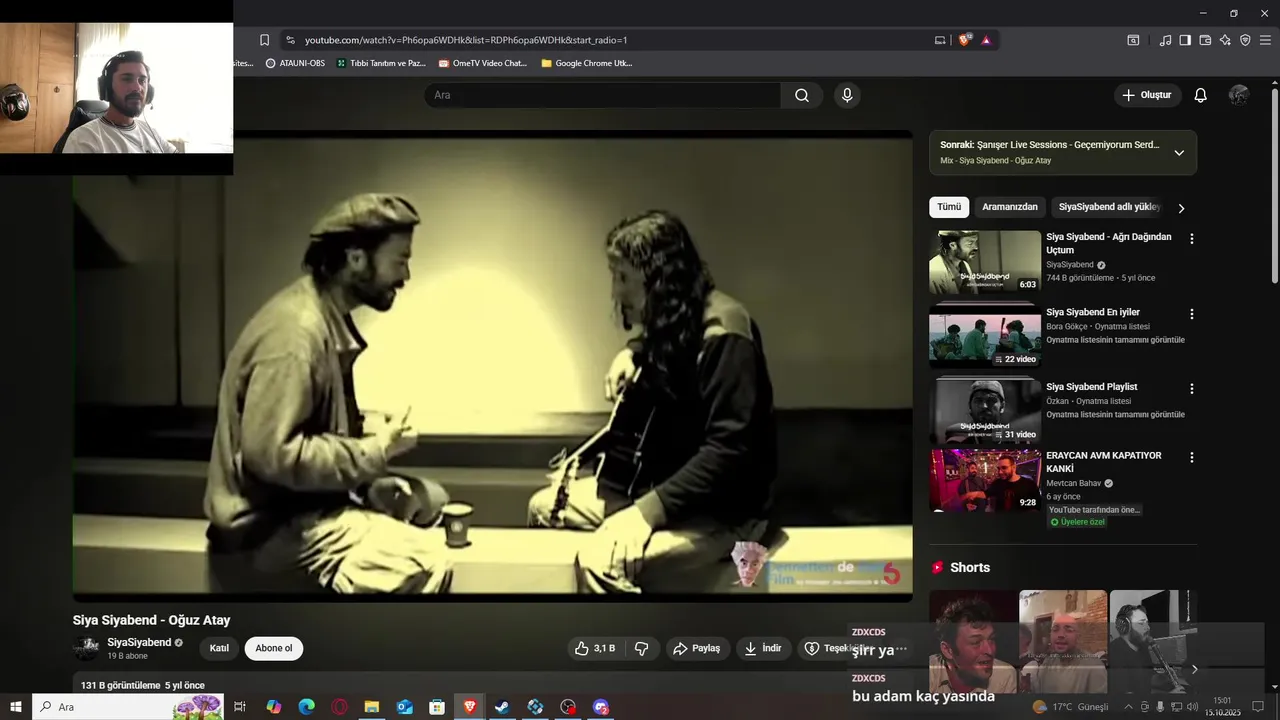Open Opera browser from the taskbar
This screenshot has height=720, width=1280.
(x=340, y=707)
